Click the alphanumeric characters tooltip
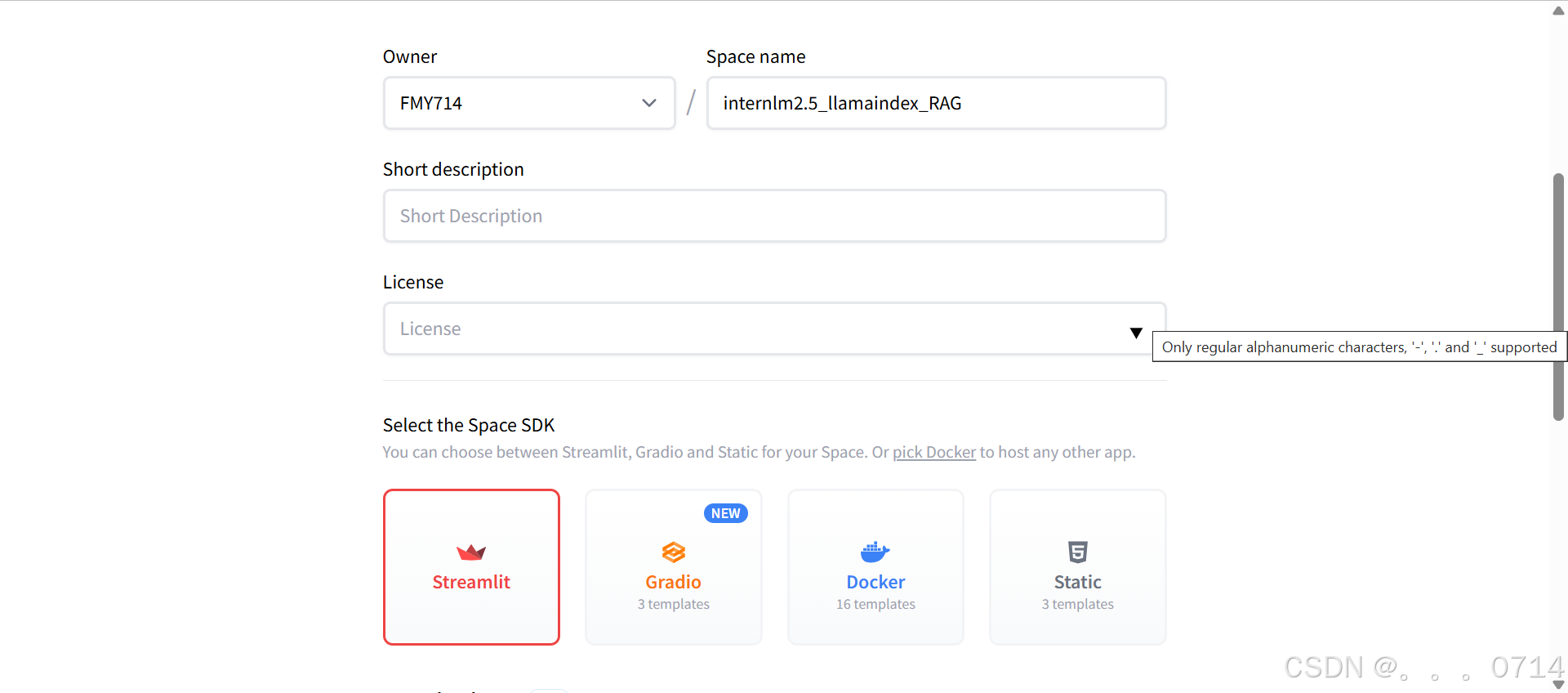1568x693 pixels. click(1360, 346)
